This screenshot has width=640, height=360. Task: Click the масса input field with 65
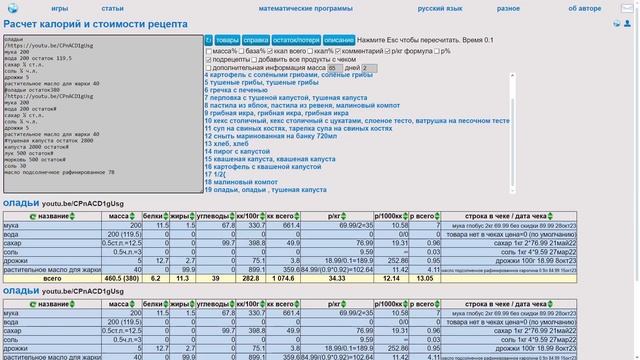(x=335, y=68)
